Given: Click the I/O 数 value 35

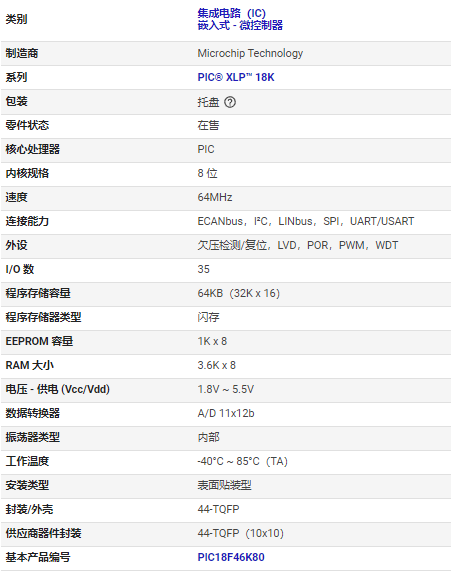Looking at the screenshot, I should pyautogui.click(x=204, y=269).
